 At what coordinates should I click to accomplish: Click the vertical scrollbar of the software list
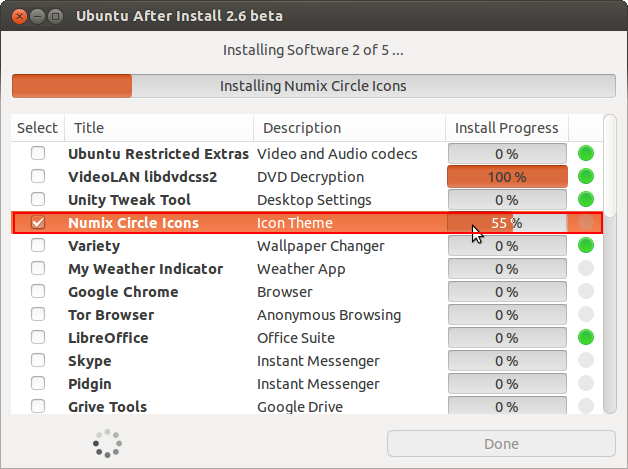[610, 264]
